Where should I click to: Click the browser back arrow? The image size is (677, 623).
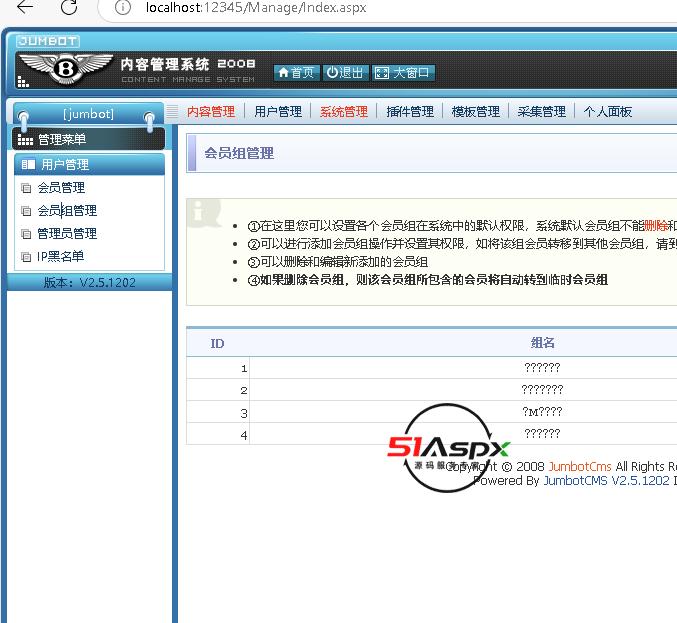click(25, 7)
